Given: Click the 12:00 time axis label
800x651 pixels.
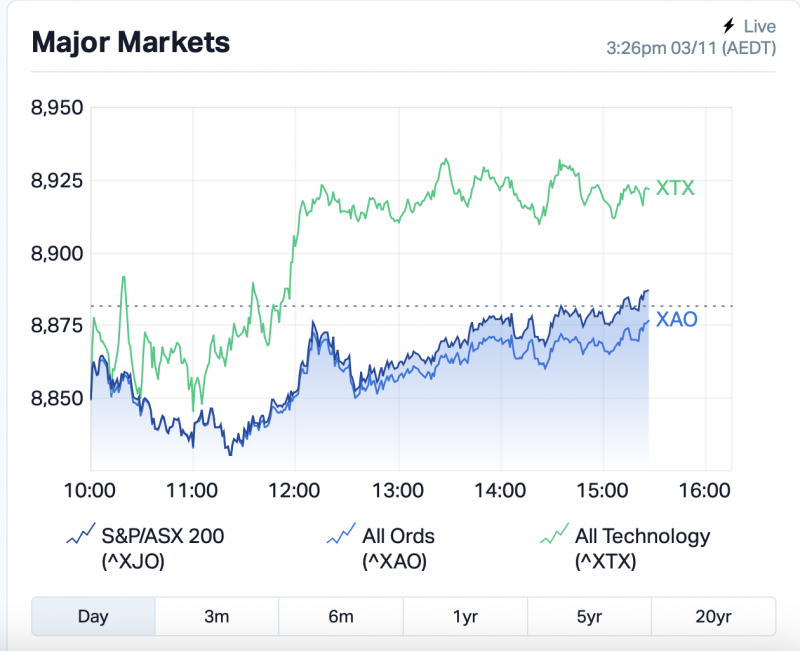Looking at the screenshot, I should point(295,491).
